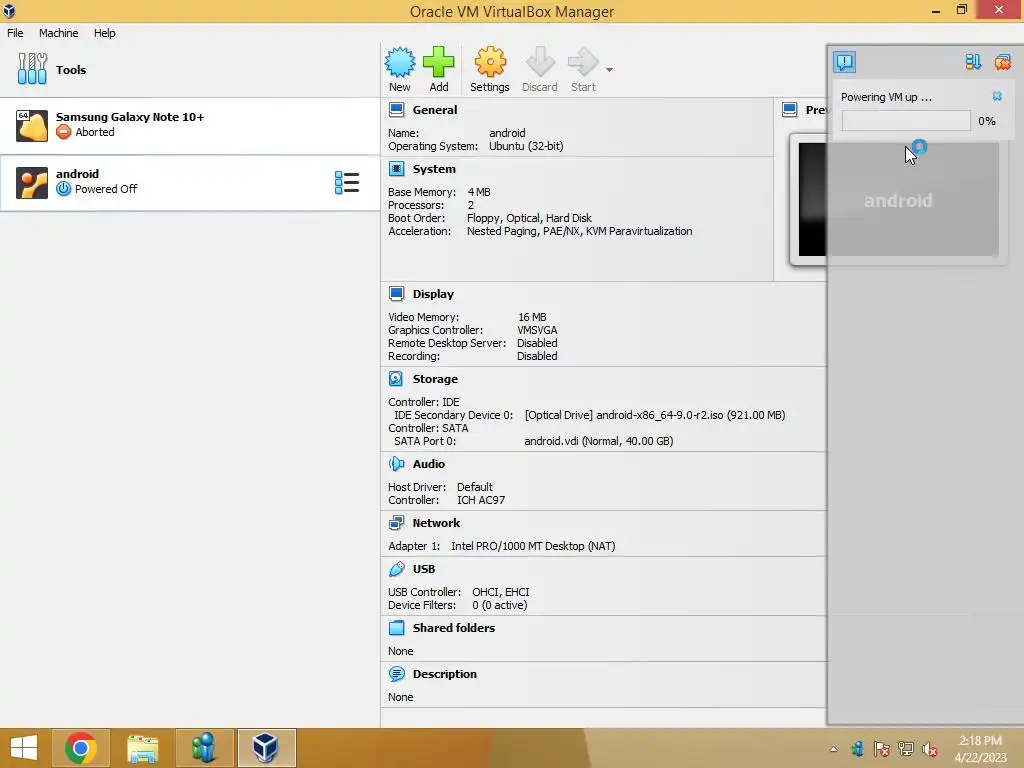Screen dimensions: 1024x768
Task: Click the ICH AC97 audio controller value
Action: [x=481, y=500]
